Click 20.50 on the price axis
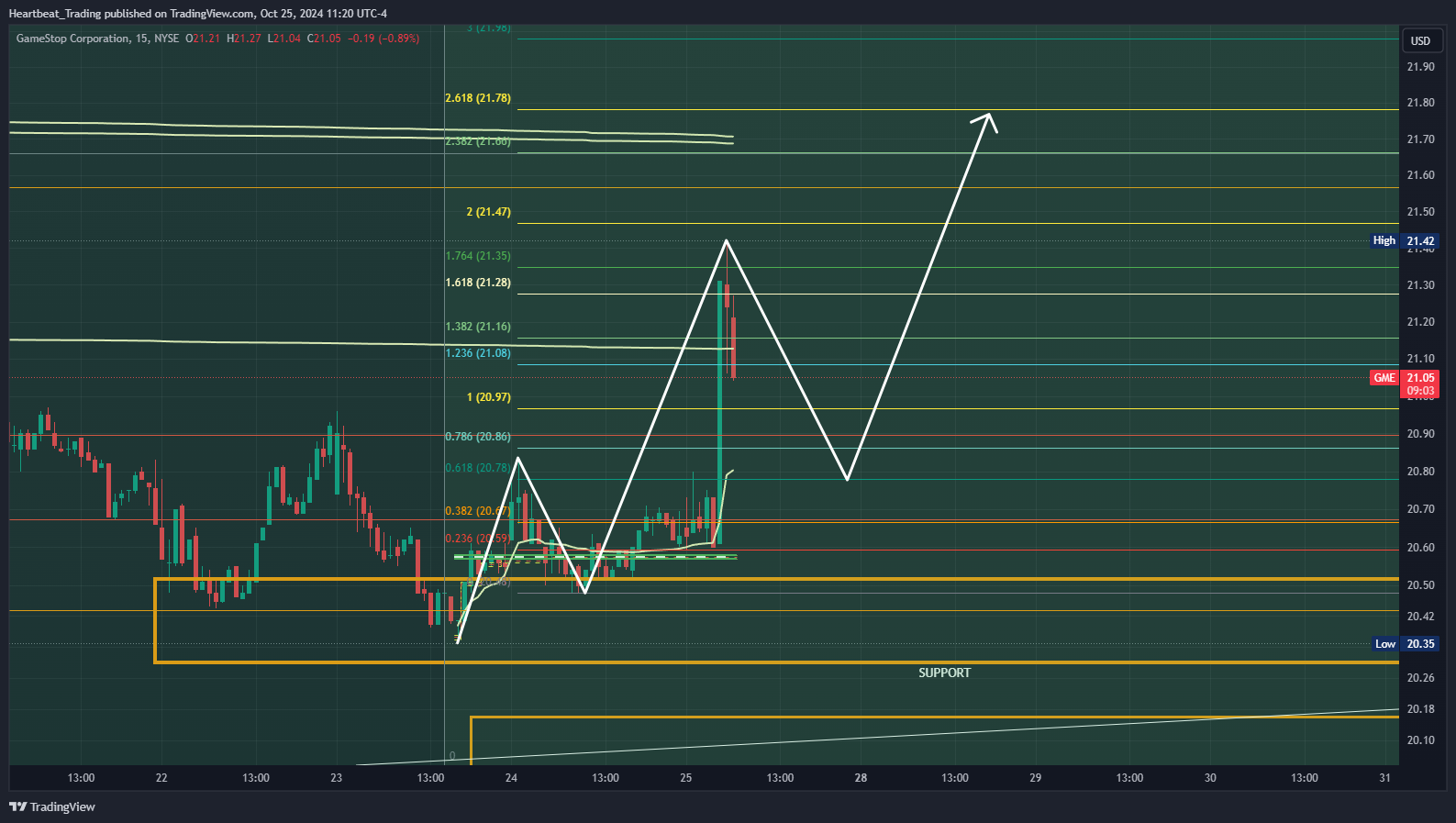Screen dimensions: 1456x823 point(1420,585)
